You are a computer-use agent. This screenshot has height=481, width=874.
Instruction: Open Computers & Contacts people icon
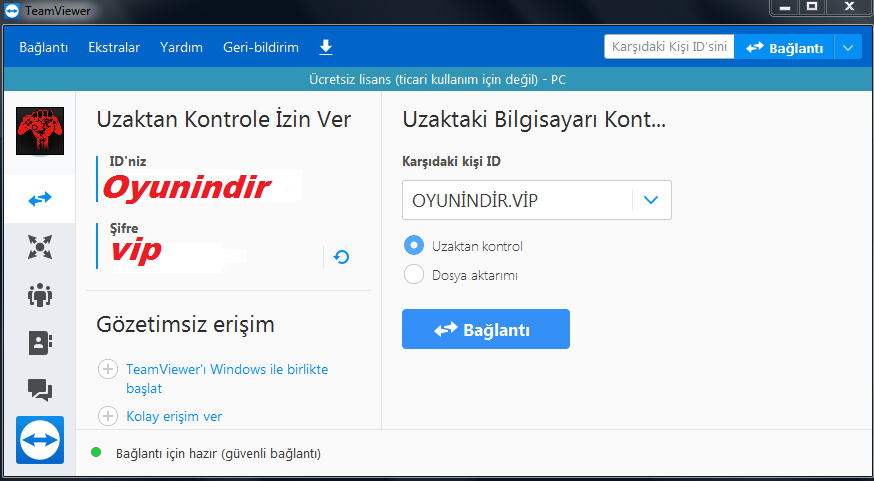40,295
